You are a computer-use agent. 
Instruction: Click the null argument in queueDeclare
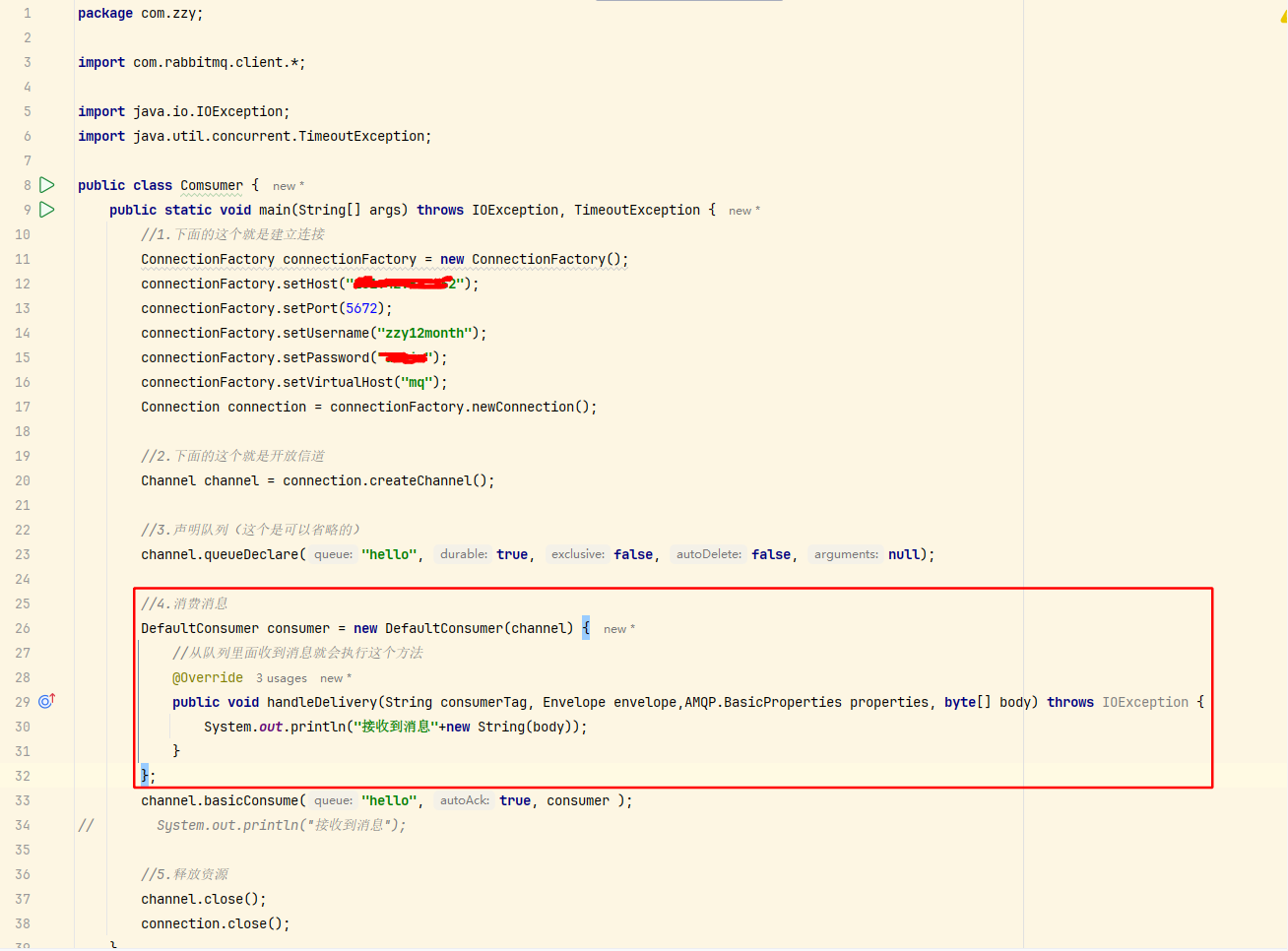click(x=904, y=554)
